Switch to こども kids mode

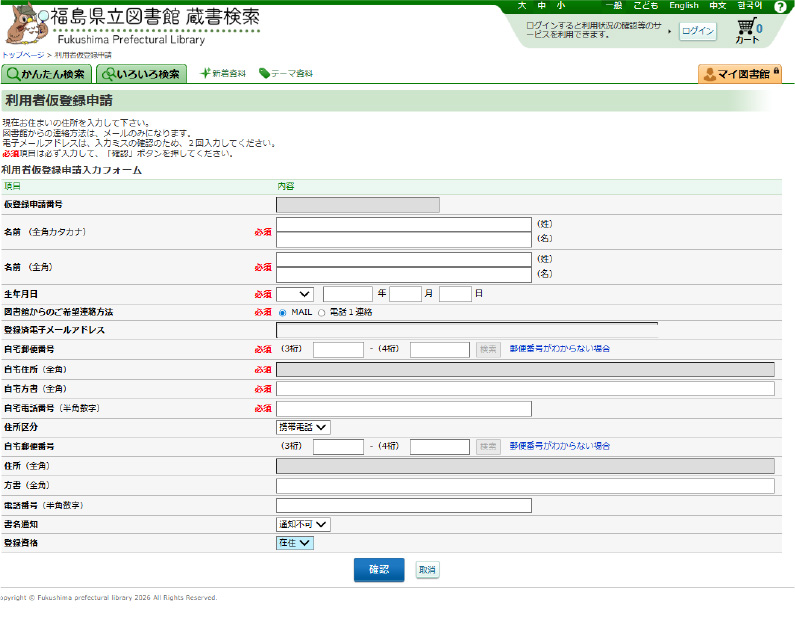(x=646, y=6)
